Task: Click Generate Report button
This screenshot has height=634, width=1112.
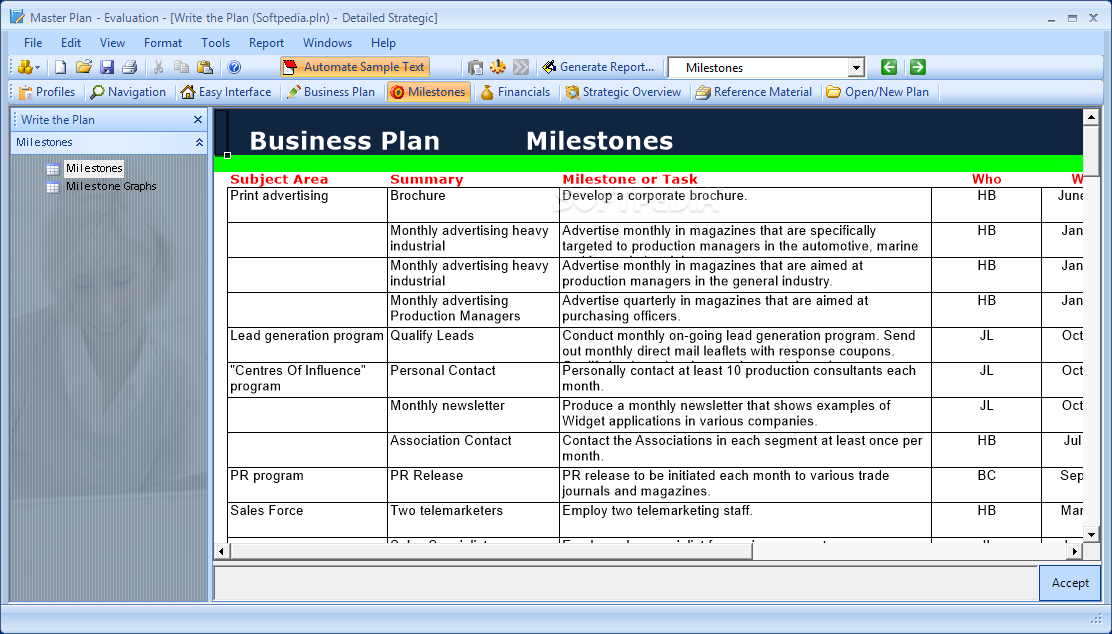Action: pos(598,67)
